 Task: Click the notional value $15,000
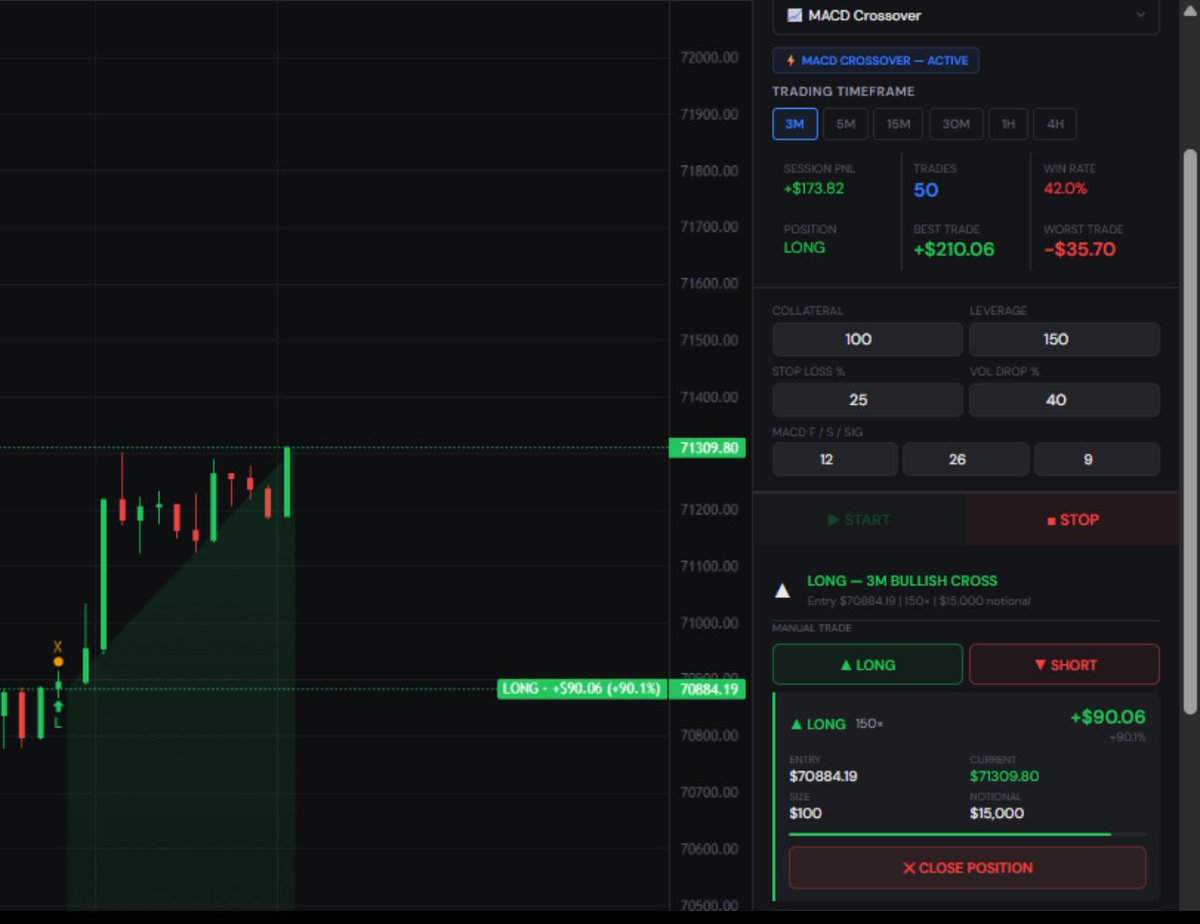tap(997, 813)
